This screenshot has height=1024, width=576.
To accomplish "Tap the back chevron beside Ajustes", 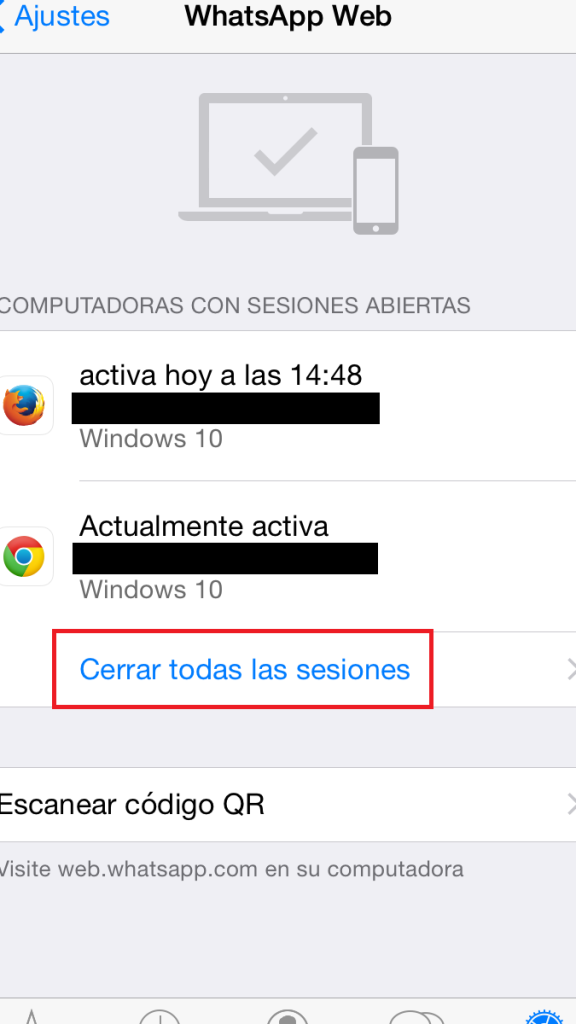I will pos(3,16).
